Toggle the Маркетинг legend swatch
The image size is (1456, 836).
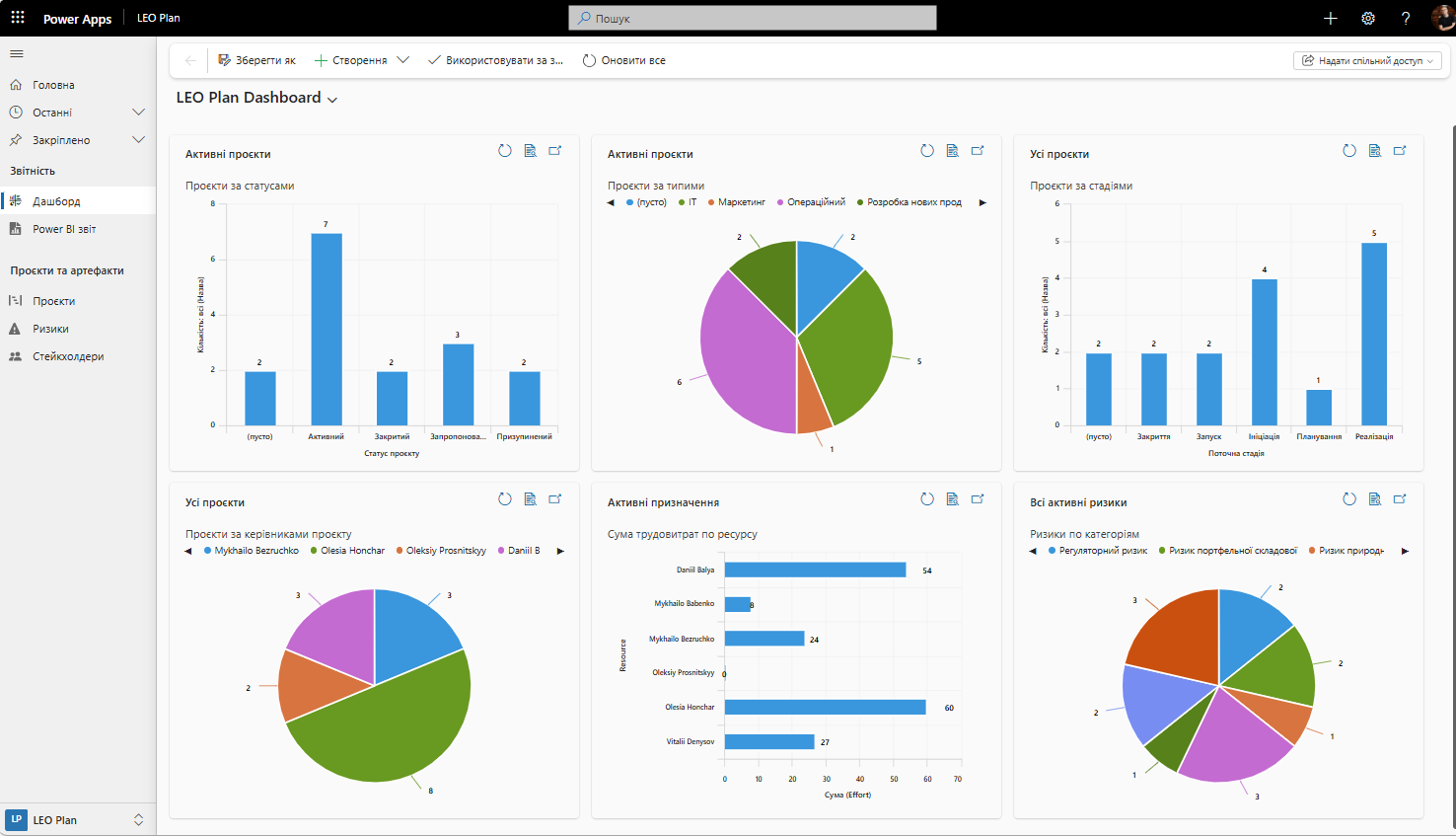710,202
